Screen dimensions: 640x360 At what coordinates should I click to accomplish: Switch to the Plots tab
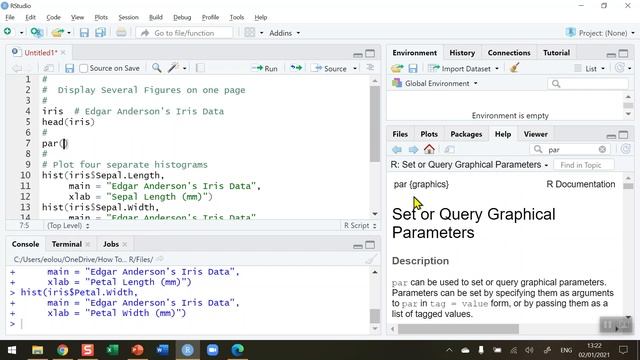(x=429, y=134)
